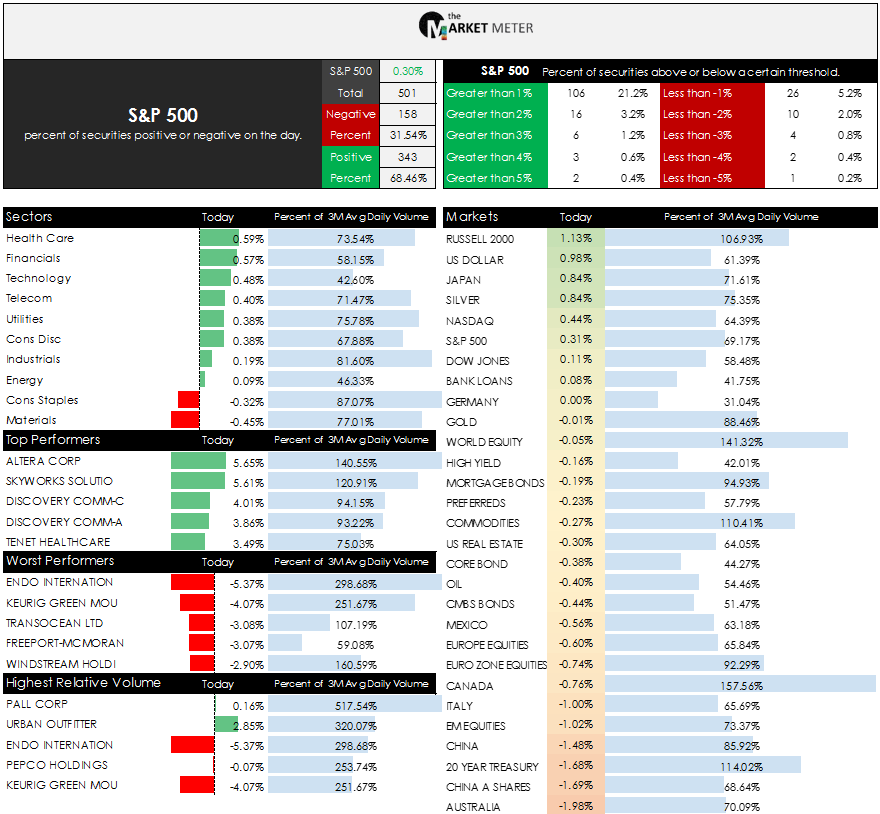The image size is (880, 814).
Task: Select Industrials volume 81.60%
Action: (355, 361)
